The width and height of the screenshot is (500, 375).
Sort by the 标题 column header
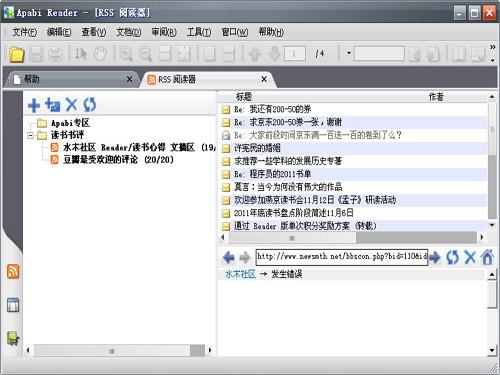244,97
